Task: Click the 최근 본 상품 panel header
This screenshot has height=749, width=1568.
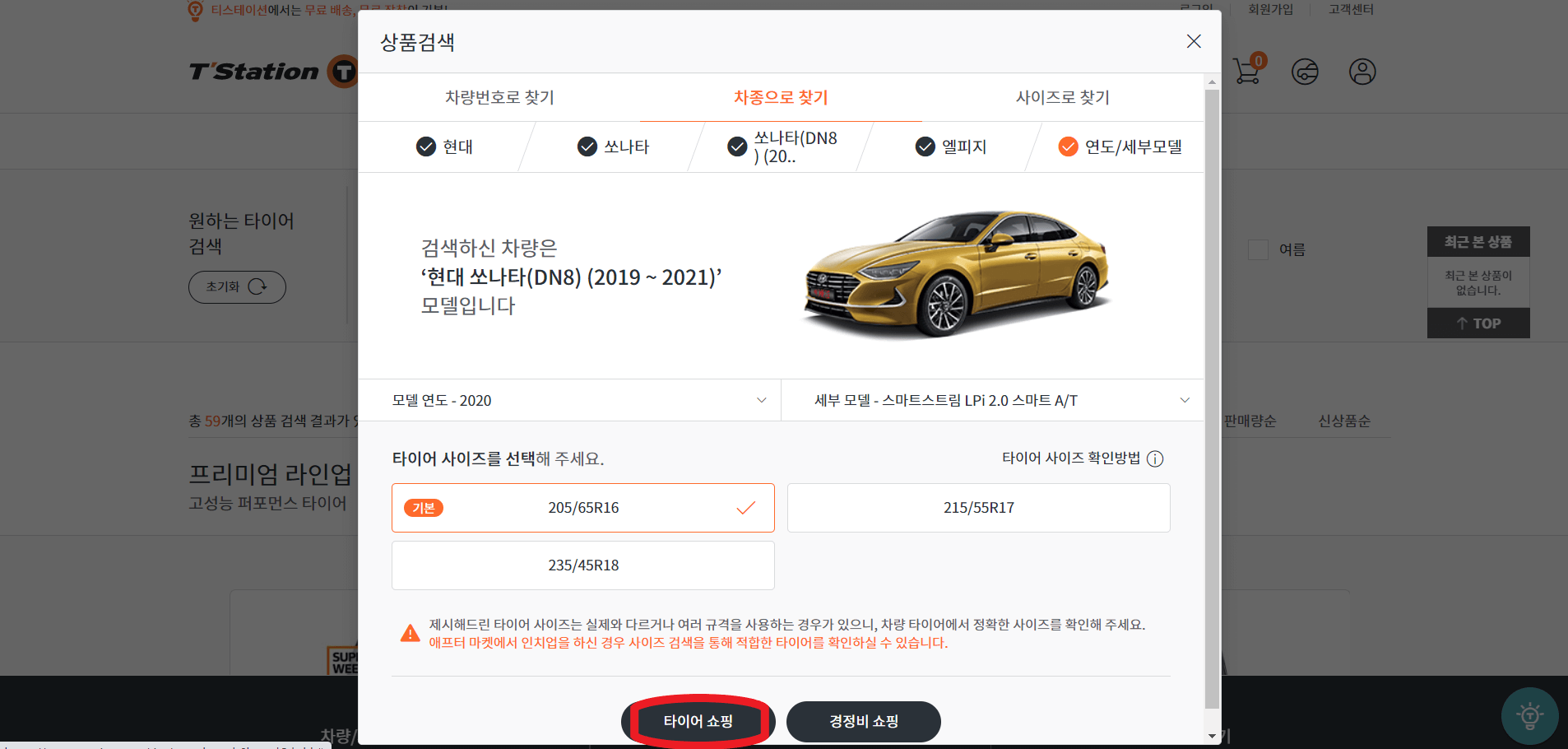Action: [1478, 242]
